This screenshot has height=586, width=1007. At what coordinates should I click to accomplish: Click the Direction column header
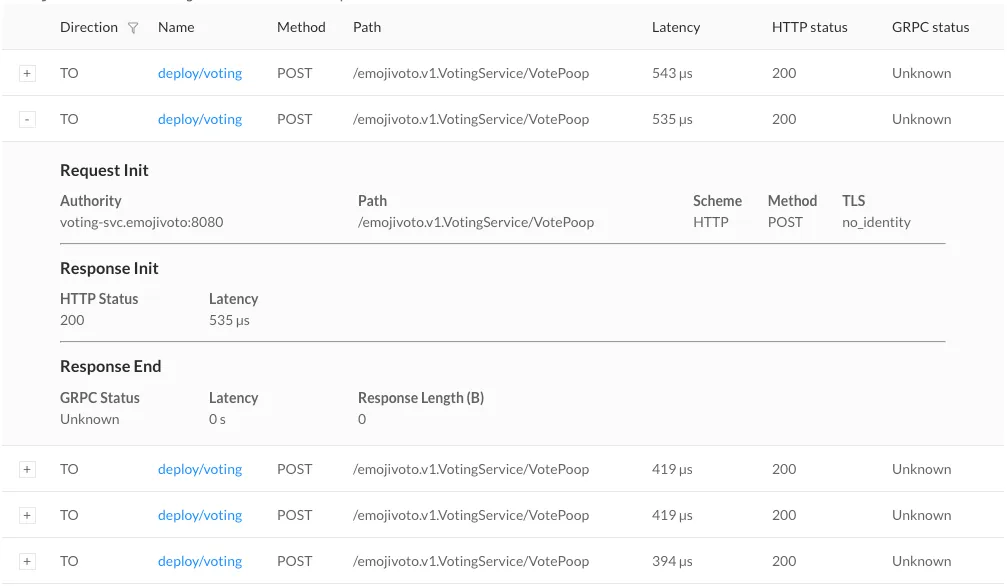(x=88, y=27)
